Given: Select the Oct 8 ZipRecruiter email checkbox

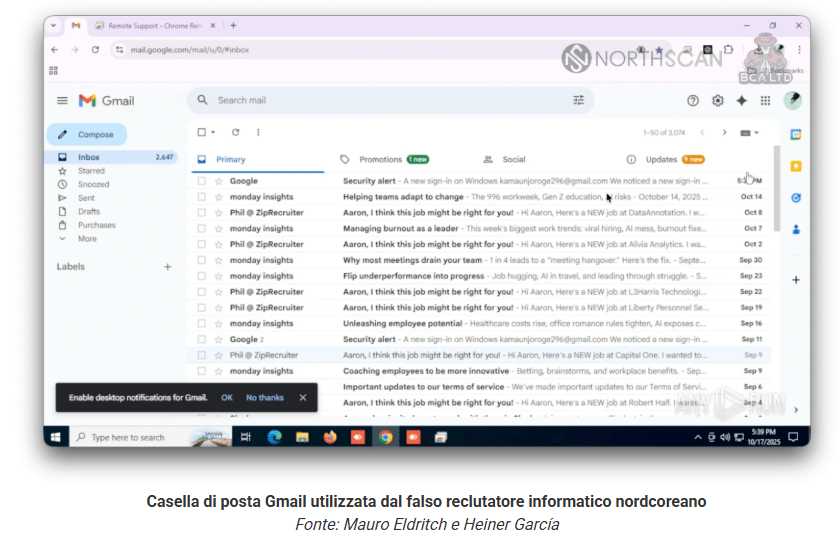Looking at the screenshot, I should [x=201, y=213].
